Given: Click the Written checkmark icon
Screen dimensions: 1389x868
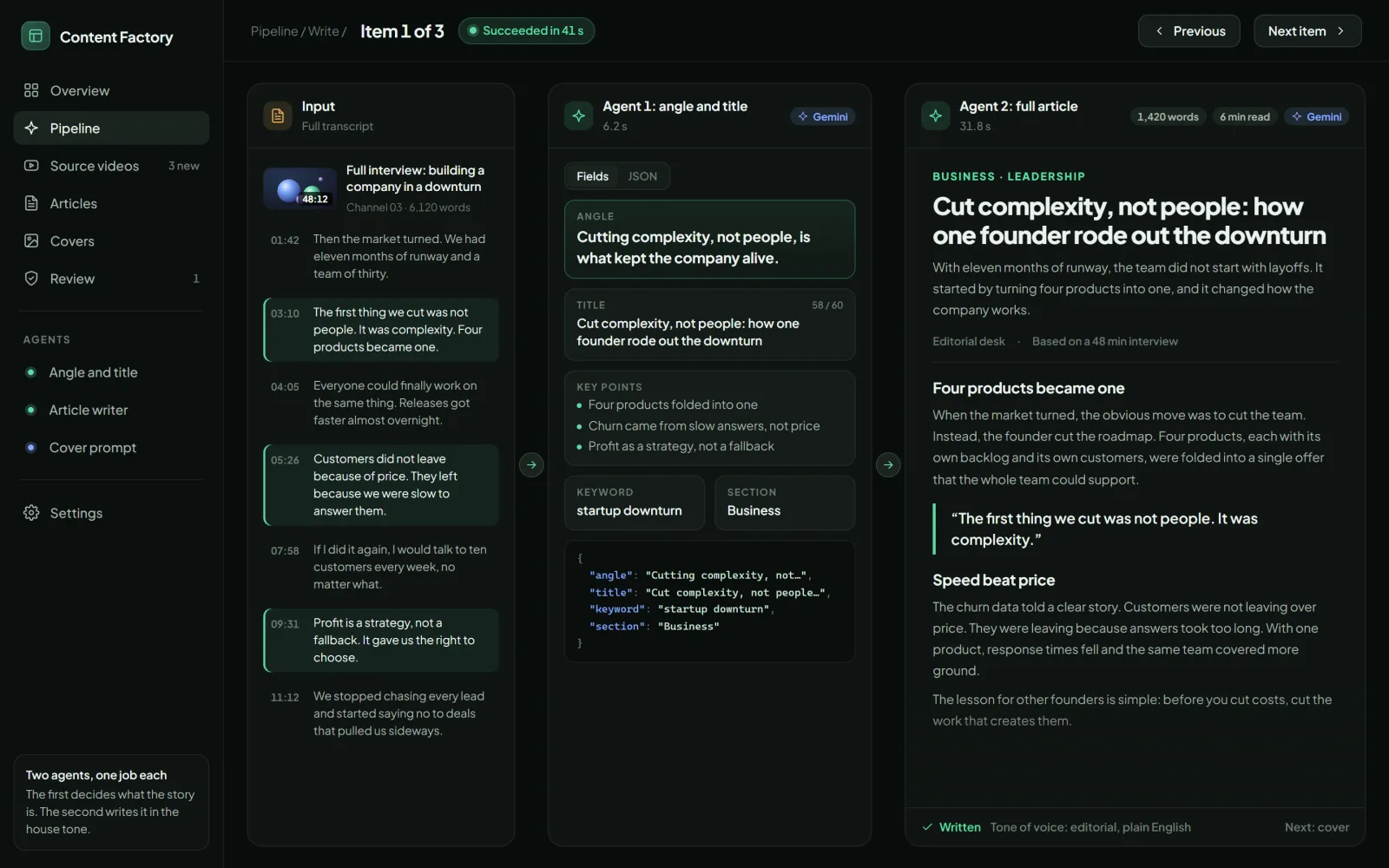Looking at the screenshot, I should click(x=927, y=827).
